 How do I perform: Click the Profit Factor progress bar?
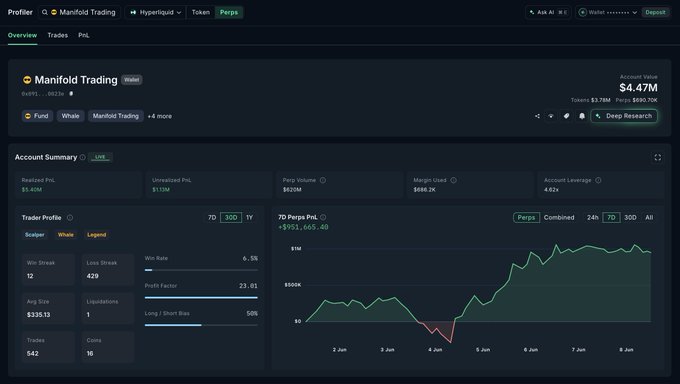[x=201, y=298]
